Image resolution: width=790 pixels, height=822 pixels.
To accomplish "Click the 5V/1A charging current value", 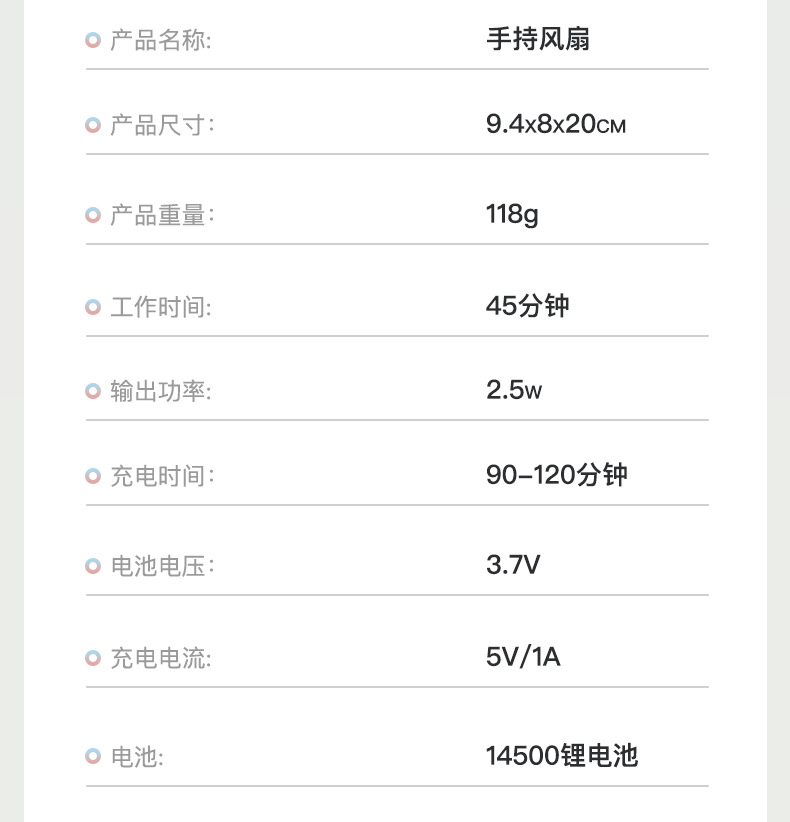I will 523,657.
